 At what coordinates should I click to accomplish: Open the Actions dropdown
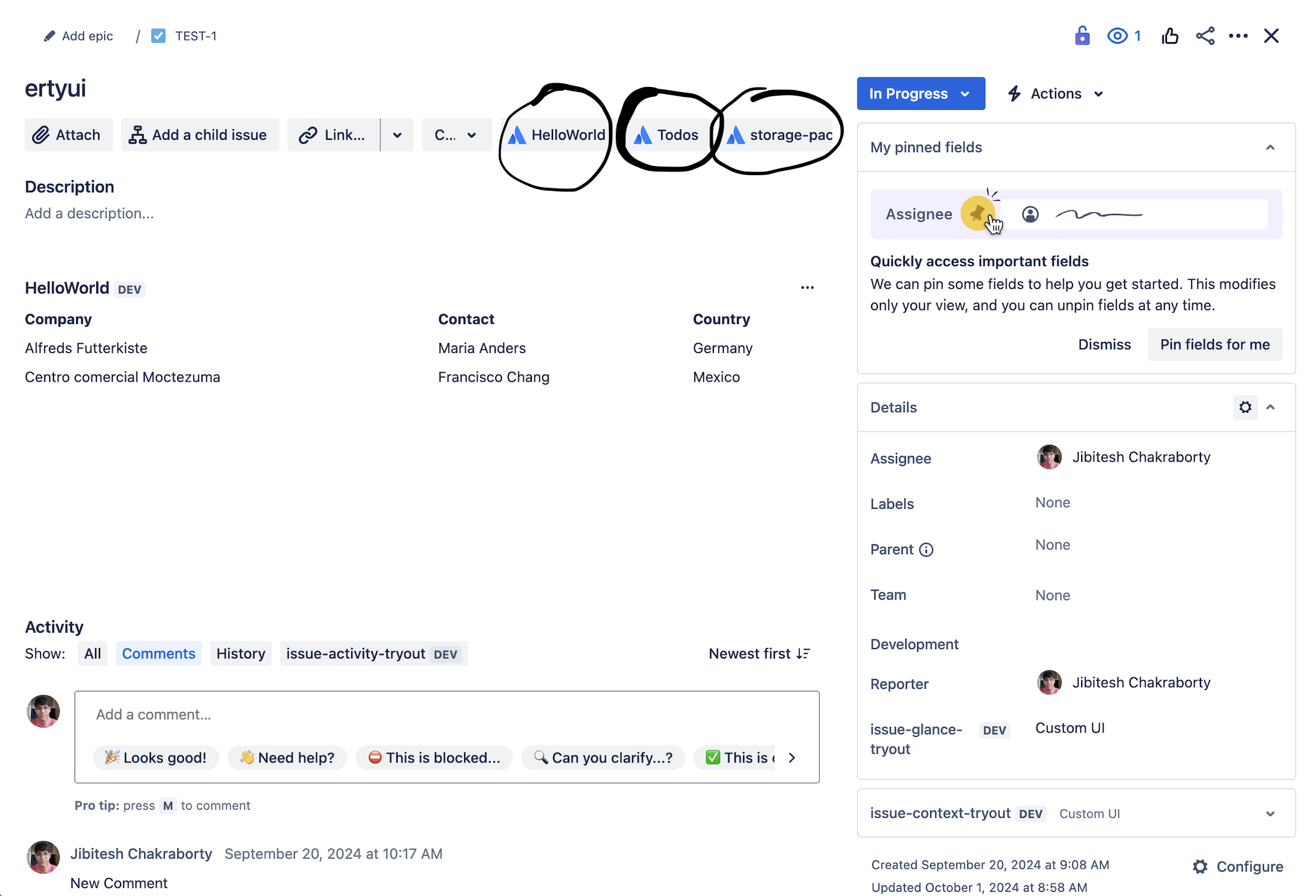pyautogui.click(x=1055, y=94)
